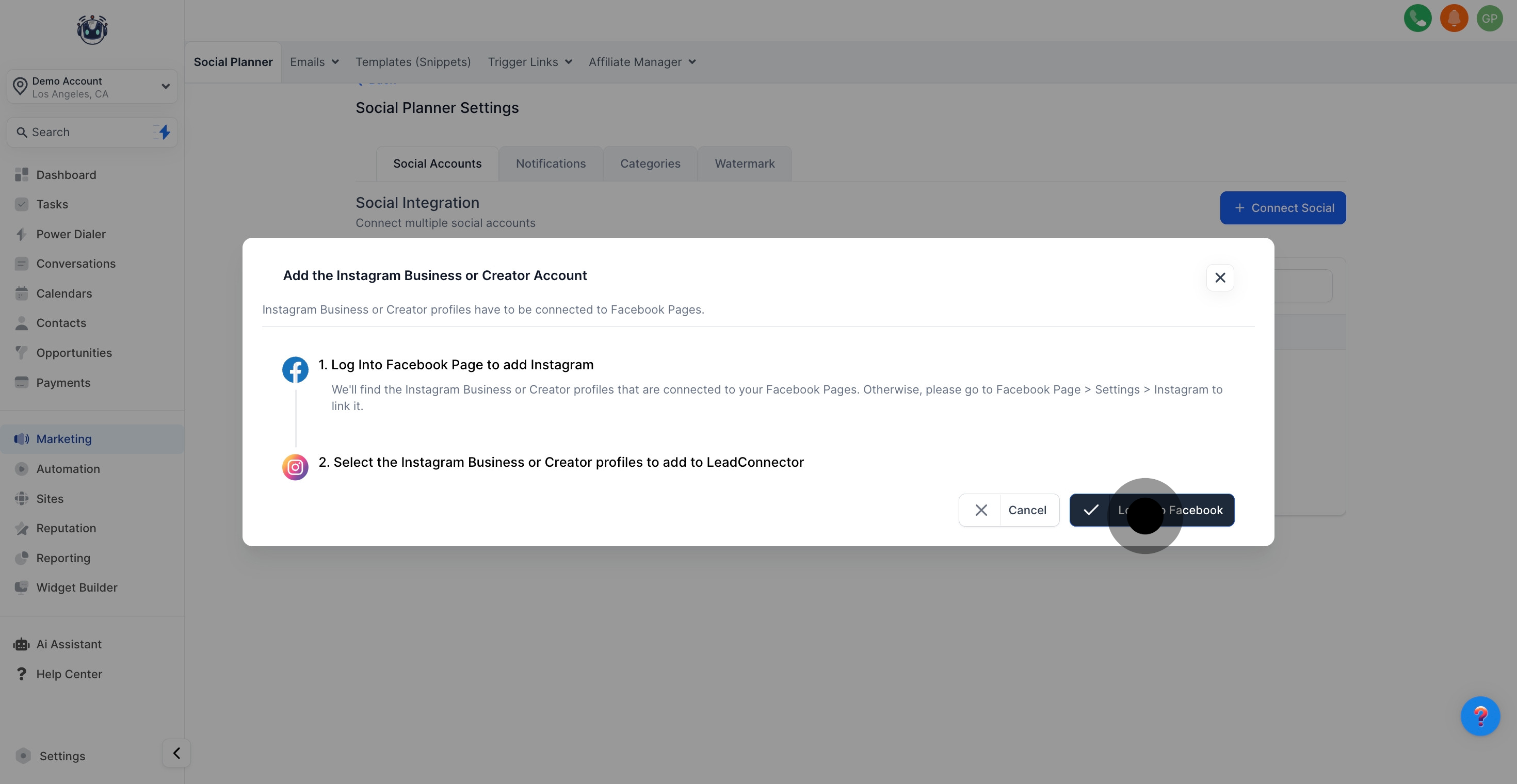Open the Trigger Links dropdown

(x=529, y=62)
